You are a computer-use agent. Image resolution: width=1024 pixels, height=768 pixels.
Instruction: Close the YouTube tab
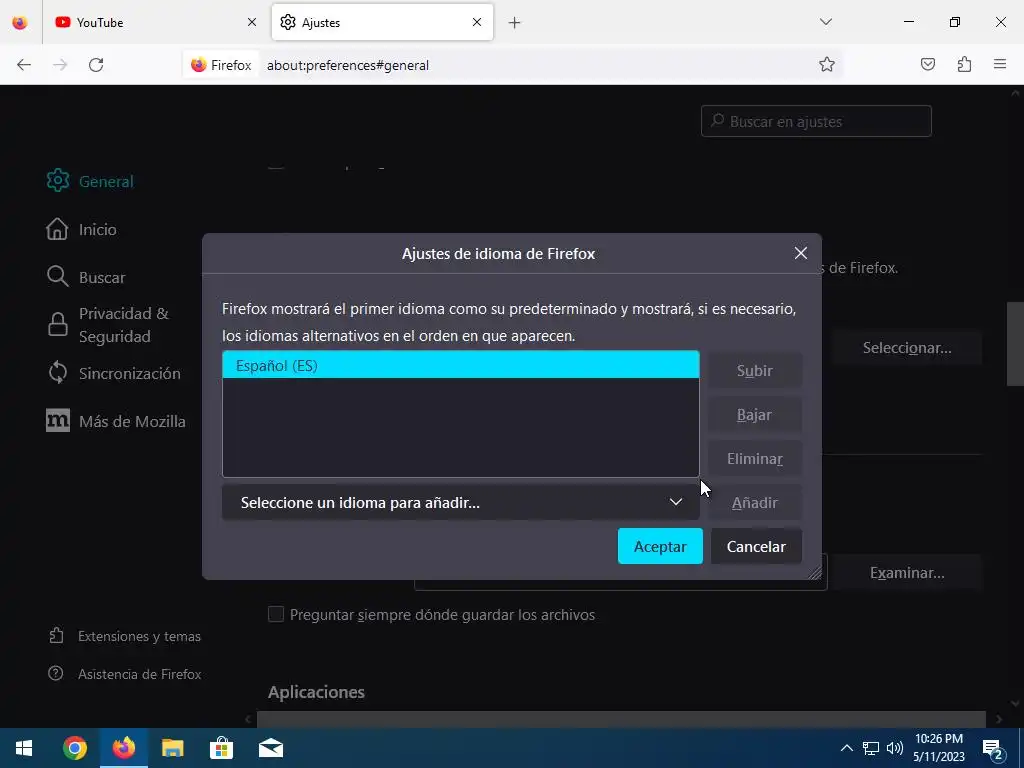point(252,22)
